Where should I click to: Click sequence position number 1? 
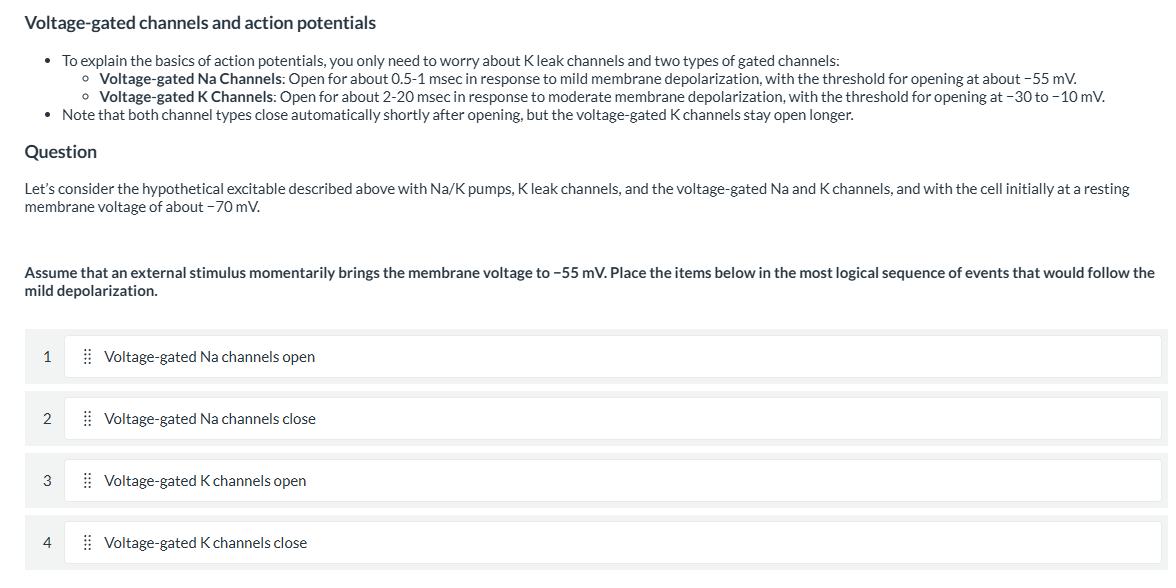47,357
